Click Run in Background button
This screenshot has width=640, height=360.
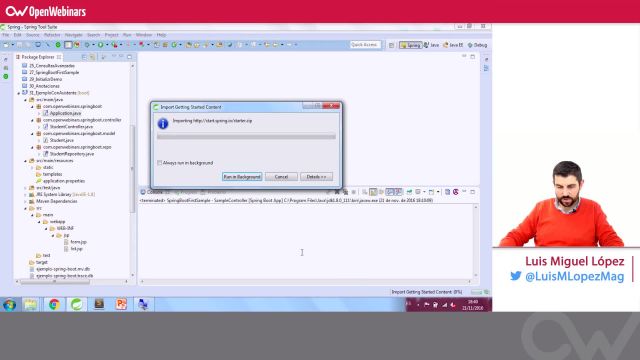pos(242,177)
